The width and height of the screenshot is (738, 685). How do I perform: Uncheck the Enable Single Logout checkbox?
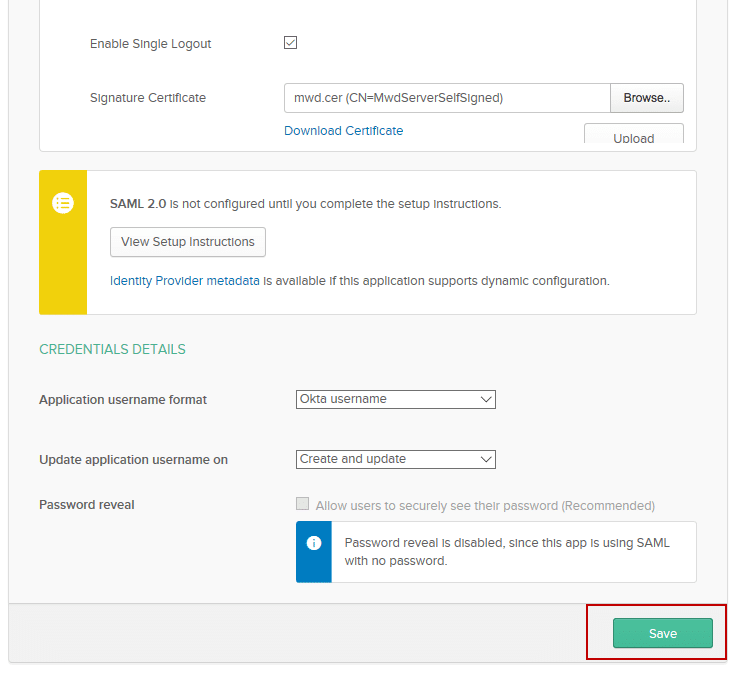pyautogui.click(x=291, y=43)
